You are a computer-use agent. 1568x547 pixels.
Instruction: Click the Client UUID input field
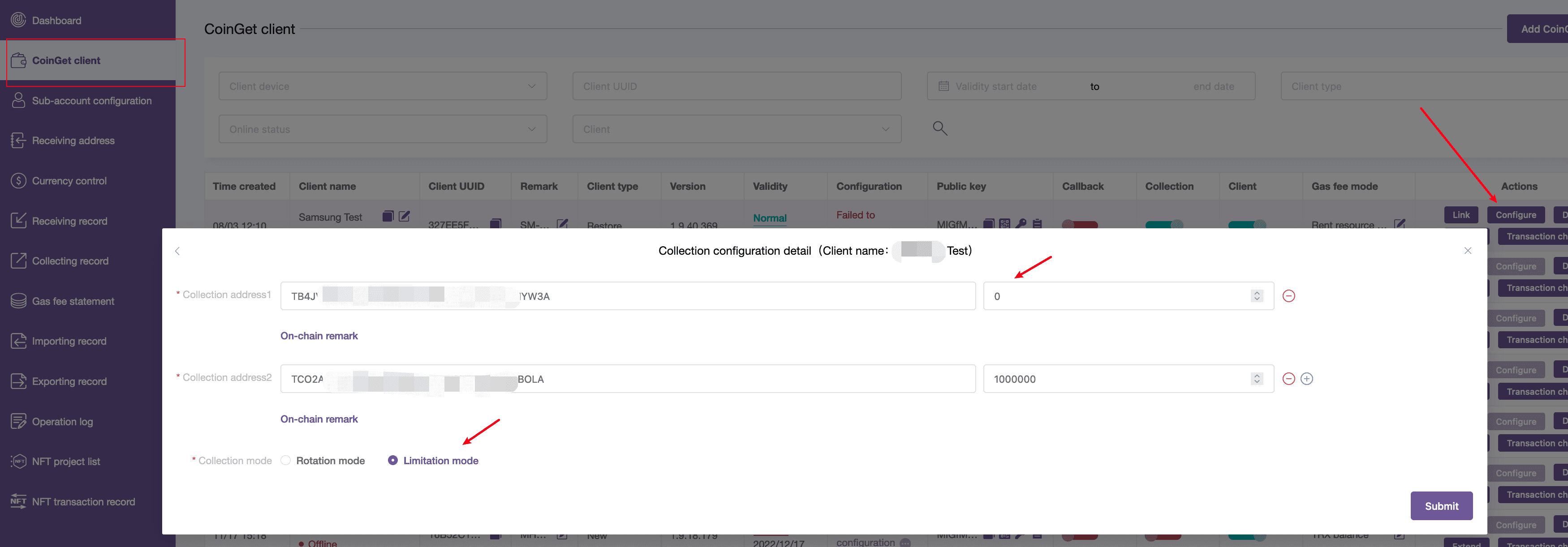click(x=736, y=86)
